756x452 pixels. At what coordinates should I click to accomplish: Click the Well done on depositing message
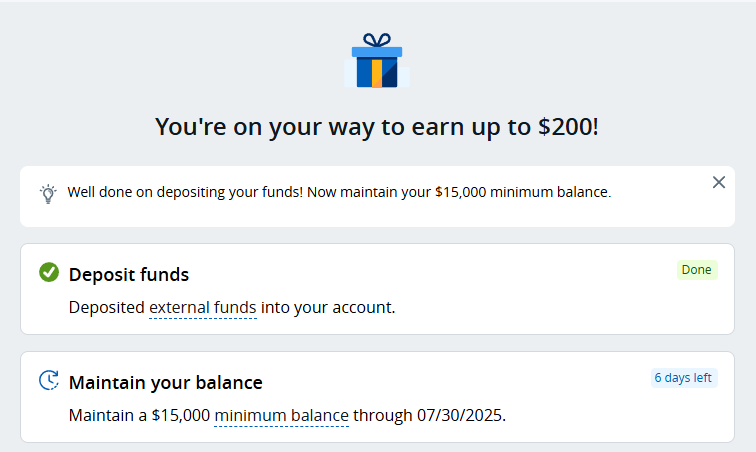[339, 192]
